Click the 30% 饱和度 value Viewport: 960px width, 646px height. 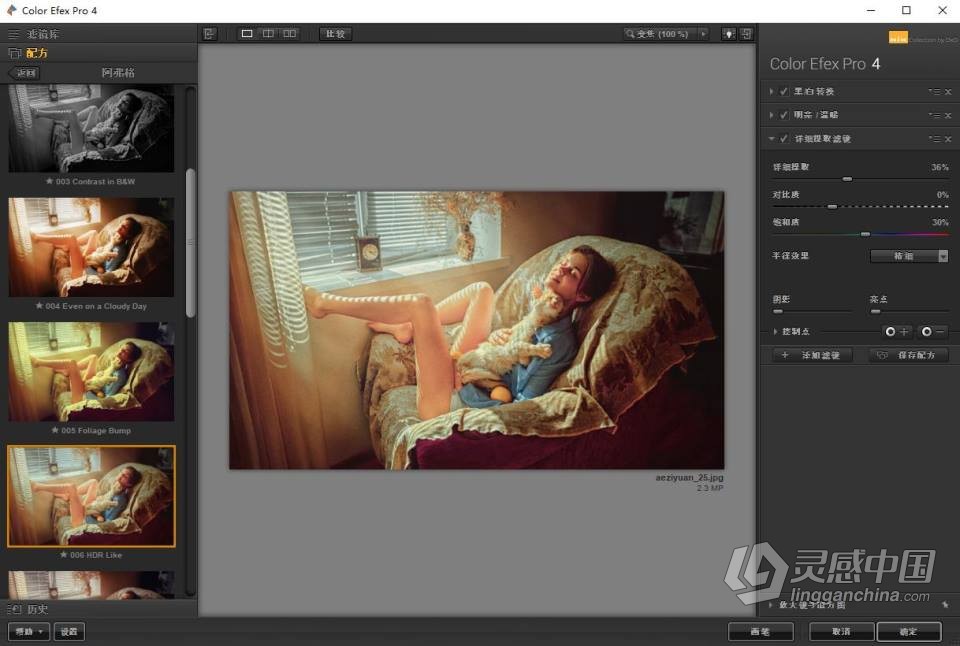click(x=940, y=222)
